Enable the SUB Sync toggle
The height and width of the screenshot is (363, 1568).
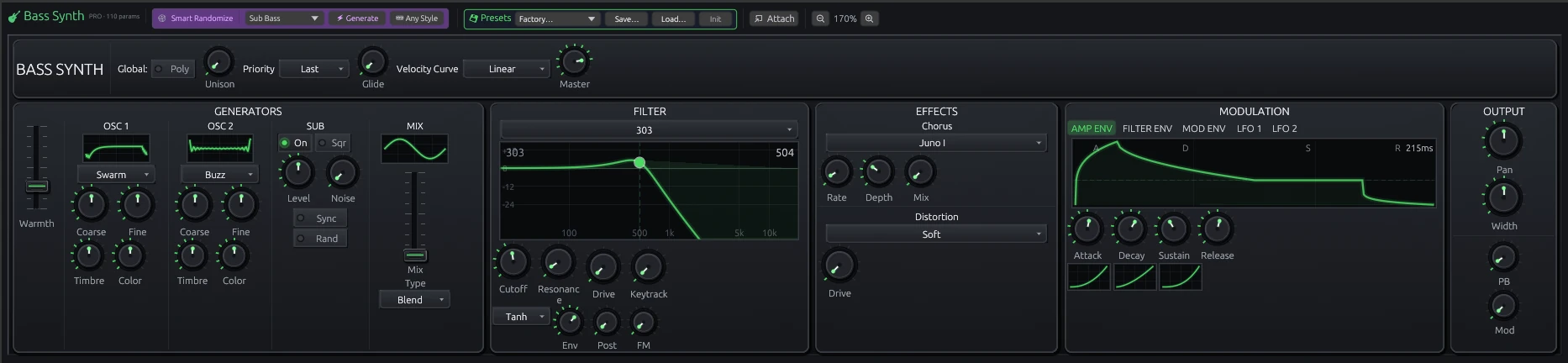pyautogui.click(x=319, y=218)
